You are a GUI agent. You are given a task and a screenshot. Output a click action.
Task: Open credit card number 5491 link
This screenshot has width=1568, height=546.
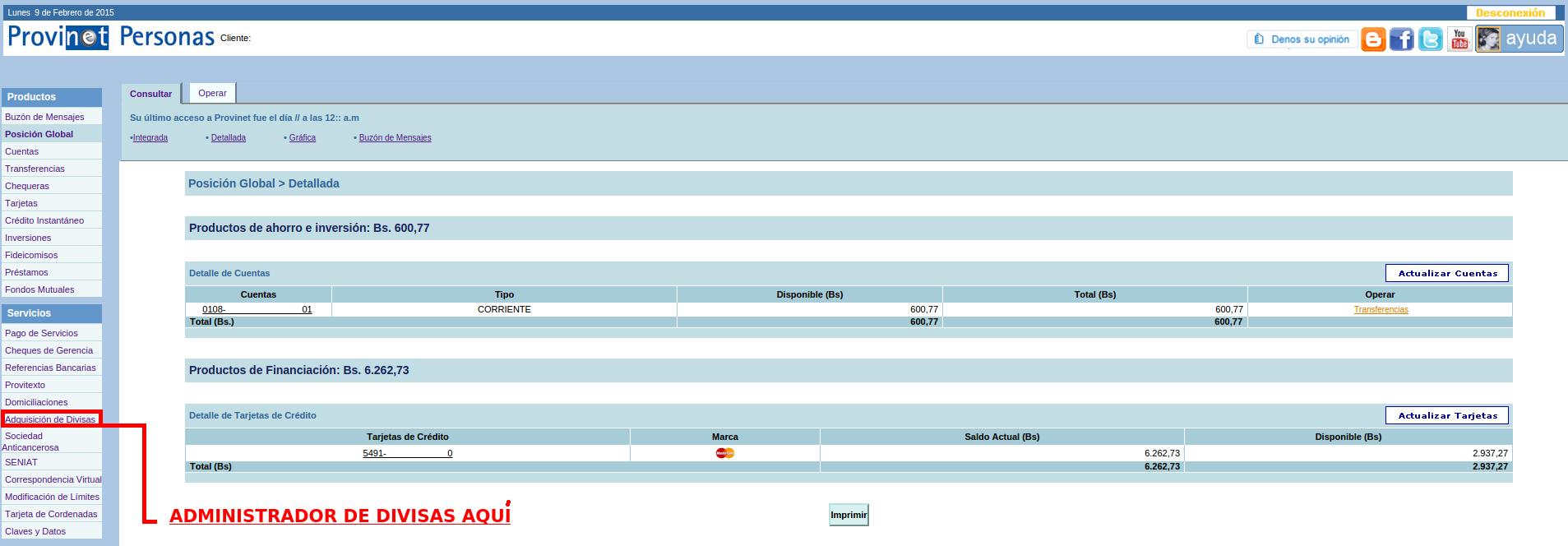coord(408,453)
